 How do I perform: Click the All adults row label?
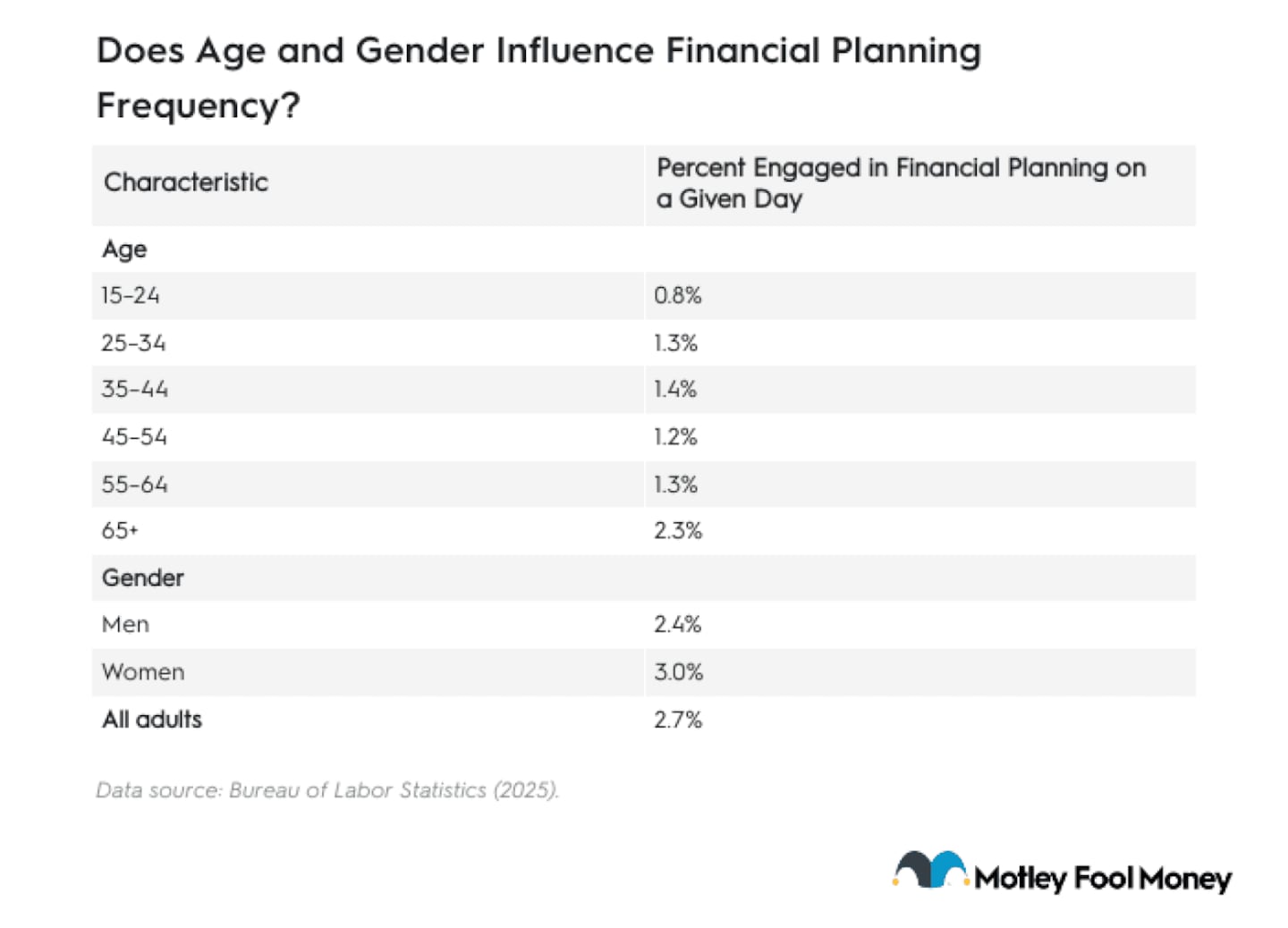(x=152, y=720)
